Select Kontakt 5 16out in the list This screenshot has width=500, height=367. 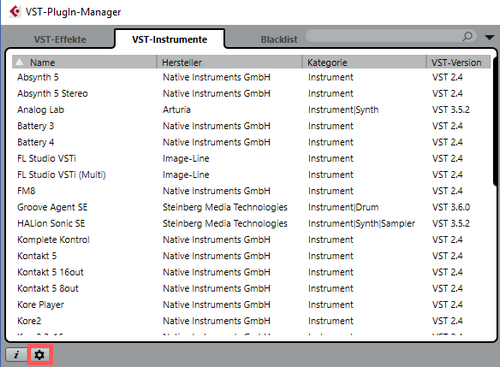pos(251,272)
